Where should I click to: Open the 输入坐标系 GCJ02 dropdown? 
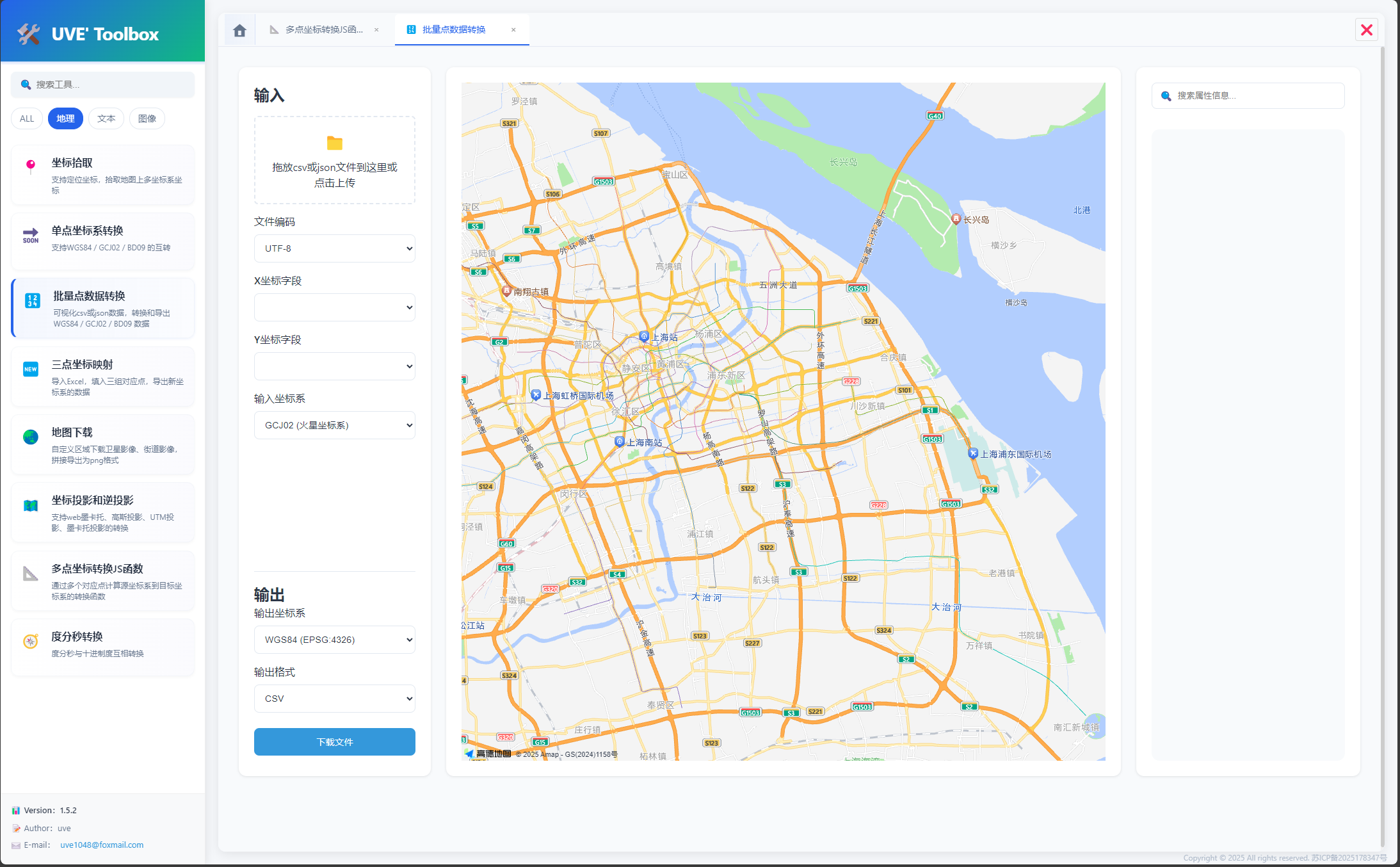click(334, 425)
